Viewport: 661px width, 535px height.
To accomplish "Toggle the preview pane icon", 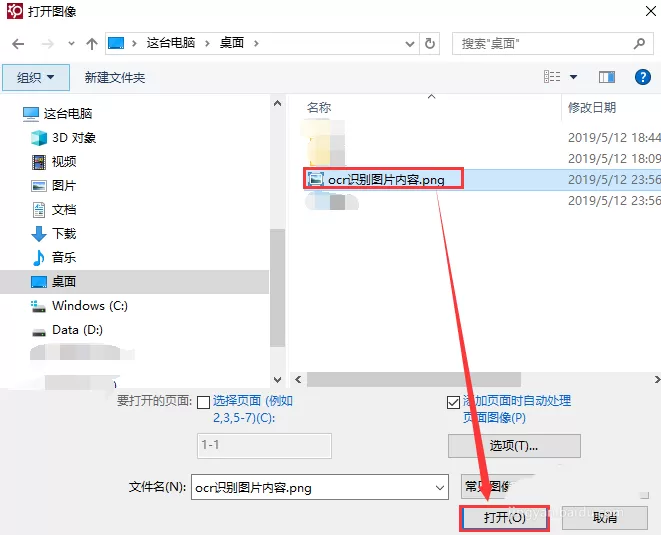I will pos(607,77).
